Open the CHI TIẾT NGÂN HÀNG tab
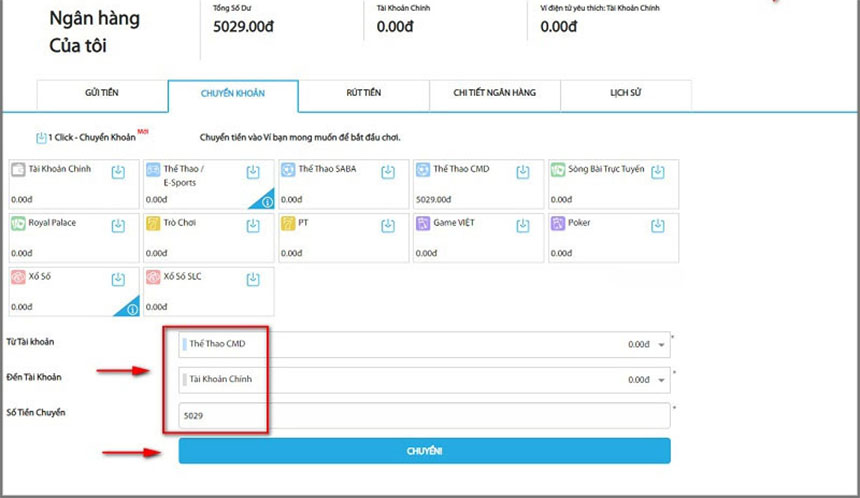 [494, 93]
